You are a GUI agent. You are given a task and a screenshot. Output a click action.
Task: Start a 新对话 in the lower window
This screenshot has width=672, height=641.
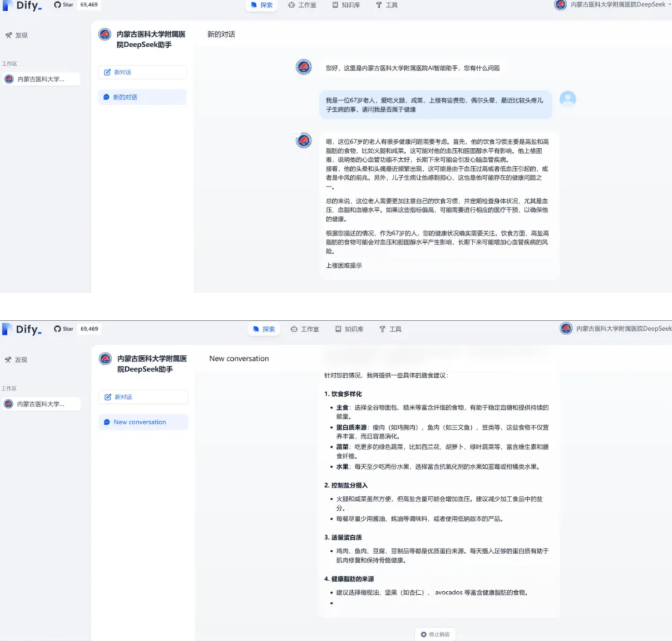[143, 397]
